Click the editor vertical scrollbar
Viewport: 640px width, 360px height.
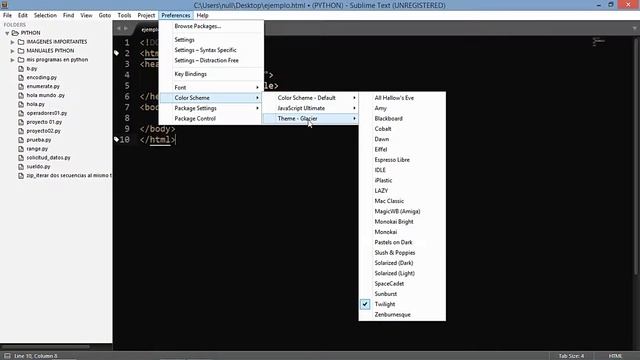tap(636, 155)
